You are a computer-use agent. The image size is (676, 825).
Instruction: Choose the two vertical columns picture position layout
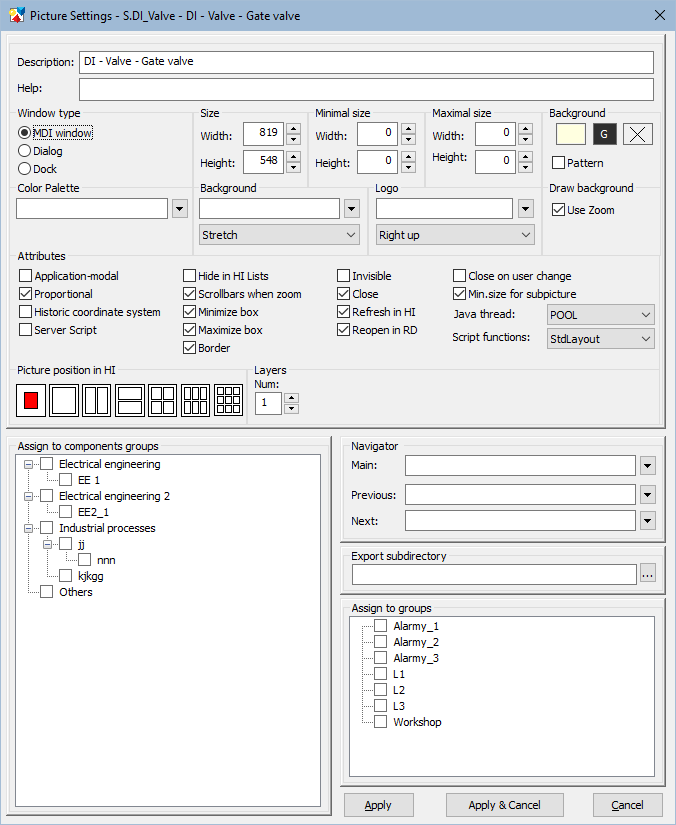(x=96, y=401)
